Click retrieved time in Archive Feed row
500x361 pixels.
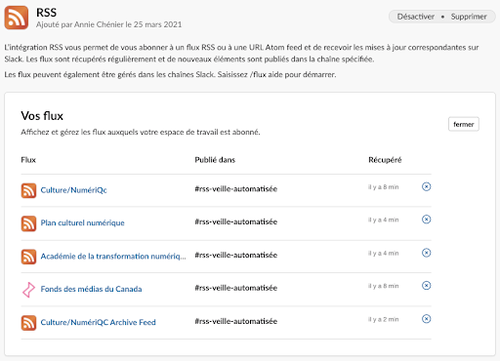[384, 319]
